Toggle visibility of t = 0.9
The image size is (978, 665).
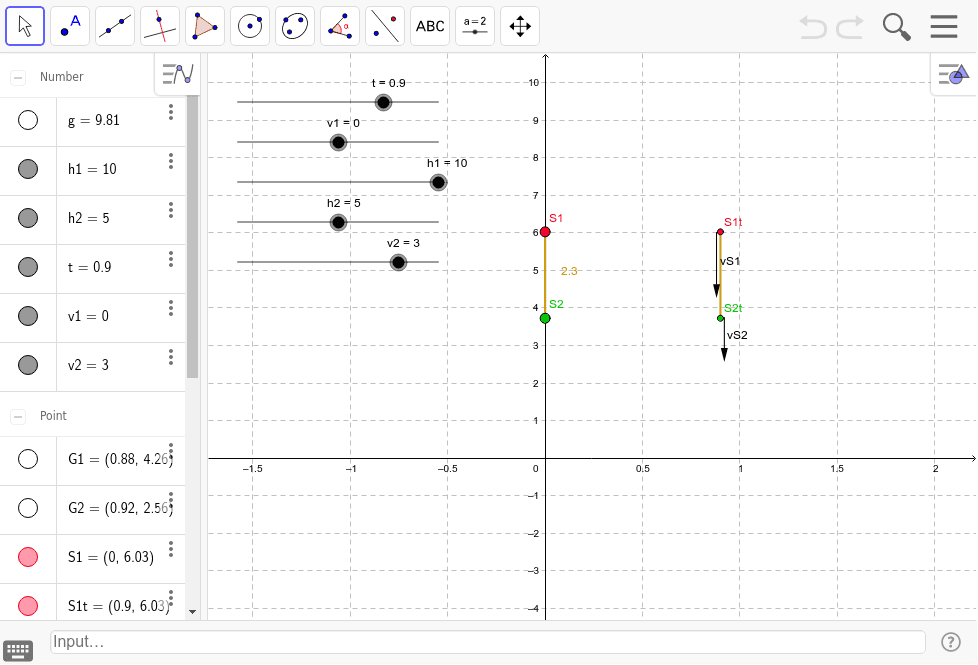28,267
